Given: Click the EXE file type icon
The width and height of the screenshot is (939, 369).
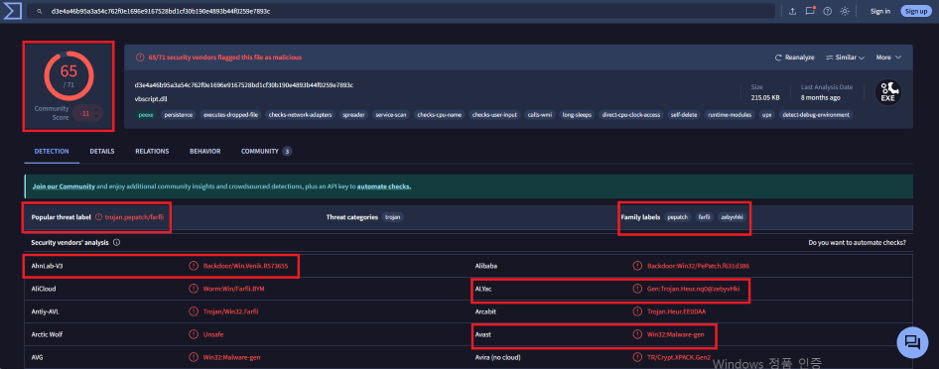Looking at the screenshot, I should [x=887, y=92].
